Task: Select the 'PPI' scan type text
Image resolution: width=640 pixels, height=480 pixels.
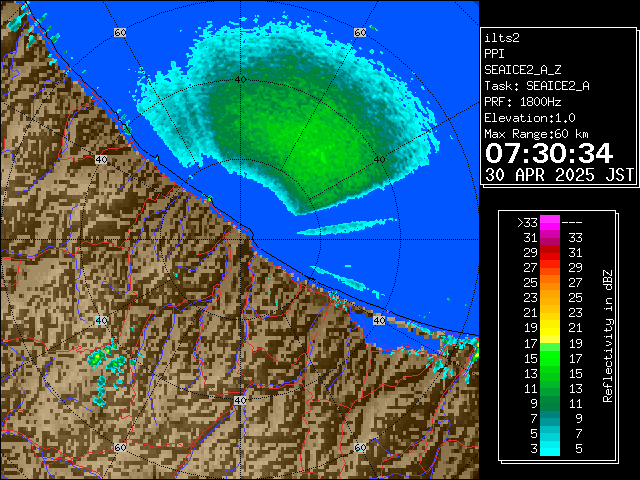Action: pos(494,54)
